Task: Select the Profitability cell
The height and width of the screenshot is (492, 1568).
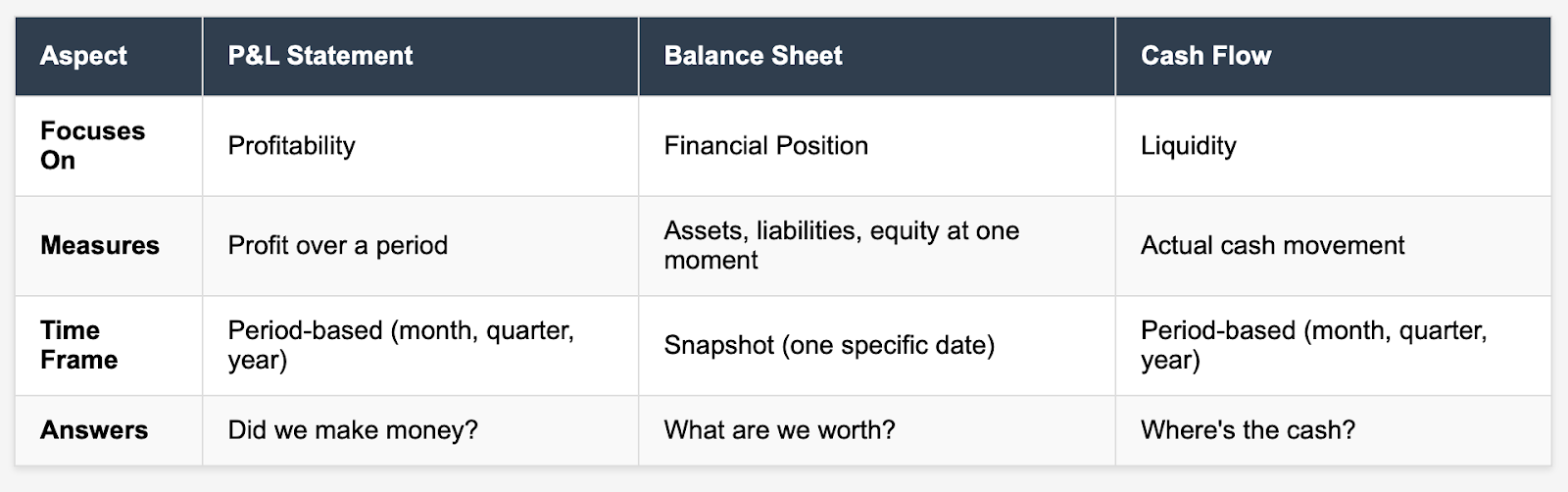Action: click(x=420, y=146)
